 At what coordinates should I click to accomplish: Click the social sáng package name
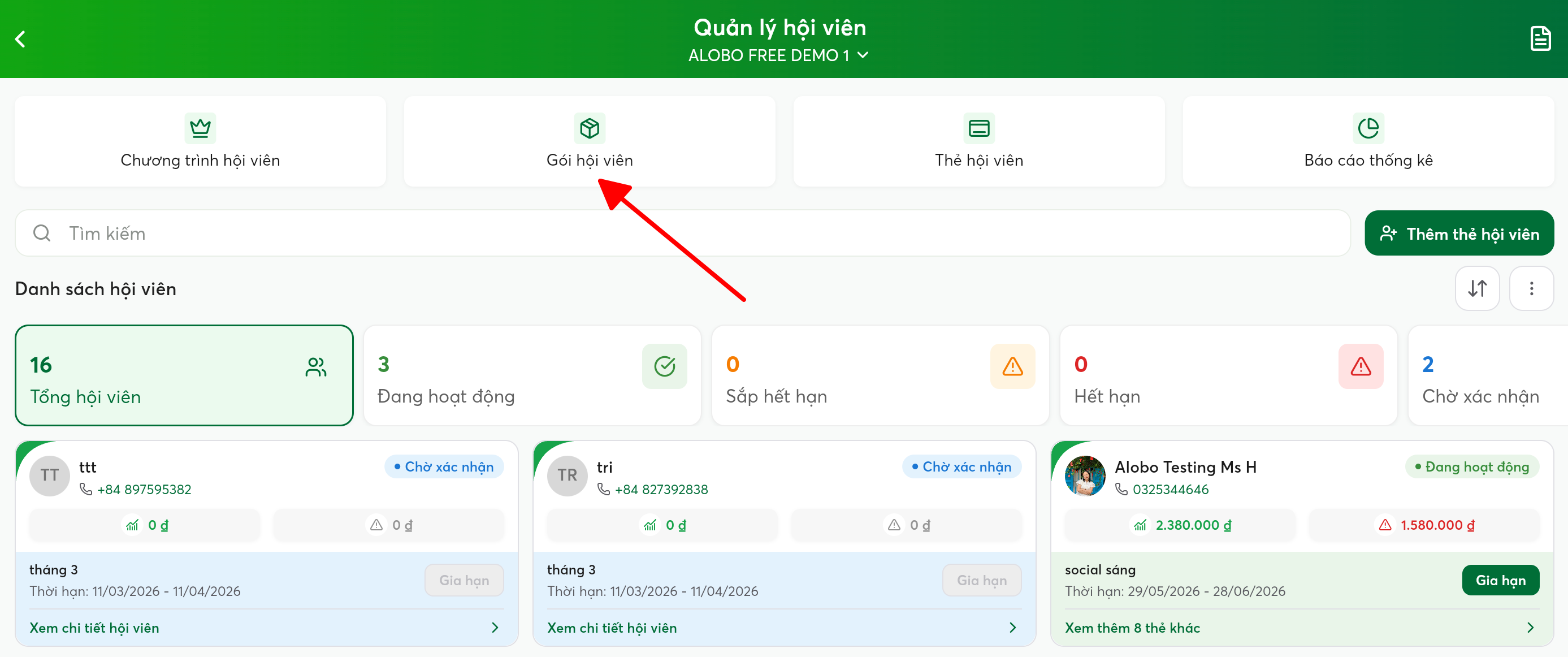(1100, 570)
